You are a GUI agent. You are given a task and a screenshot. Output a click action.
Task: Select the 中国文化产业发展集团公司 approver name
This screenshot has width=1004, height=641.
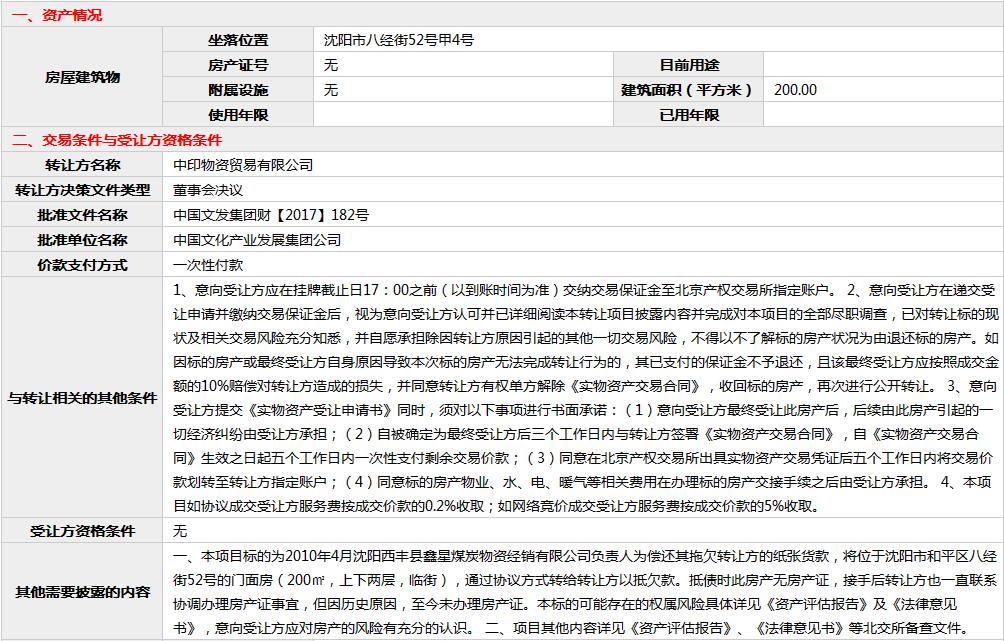pos(257,240)
